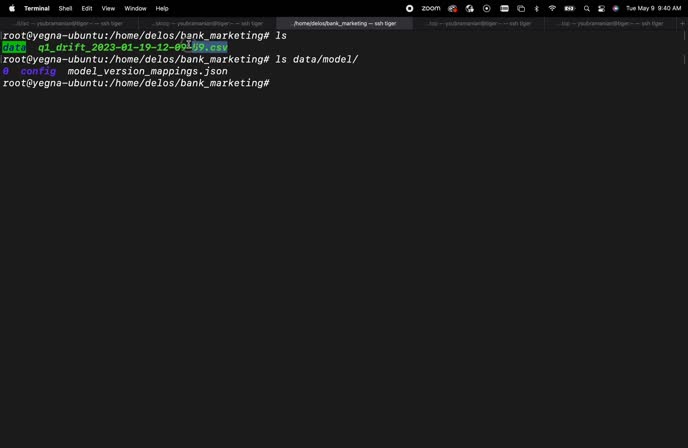Open the Wi-Fi status menu
Viewport: 688px width, 448px height.
[x=552, y=8]
